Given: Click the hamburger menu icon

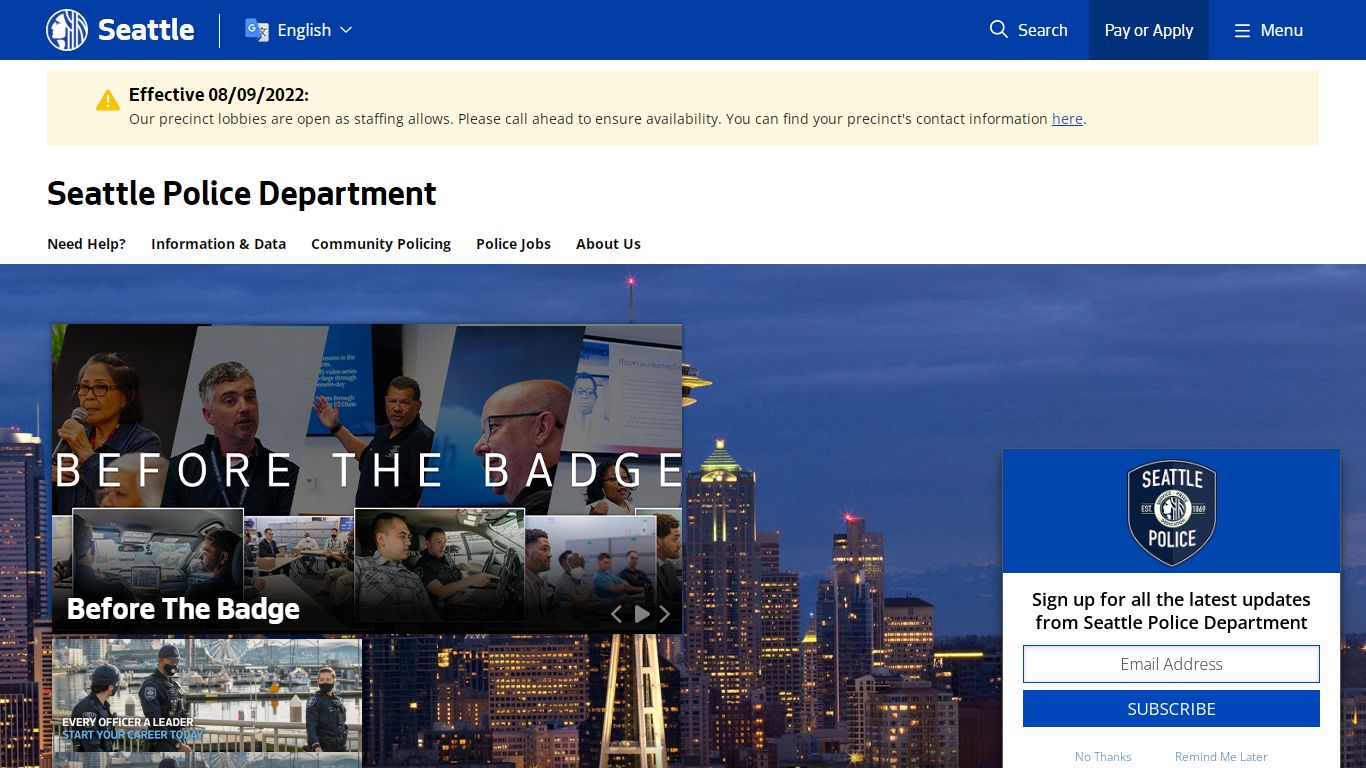Looking at the screenshot, I should [x=1242, y=31].
